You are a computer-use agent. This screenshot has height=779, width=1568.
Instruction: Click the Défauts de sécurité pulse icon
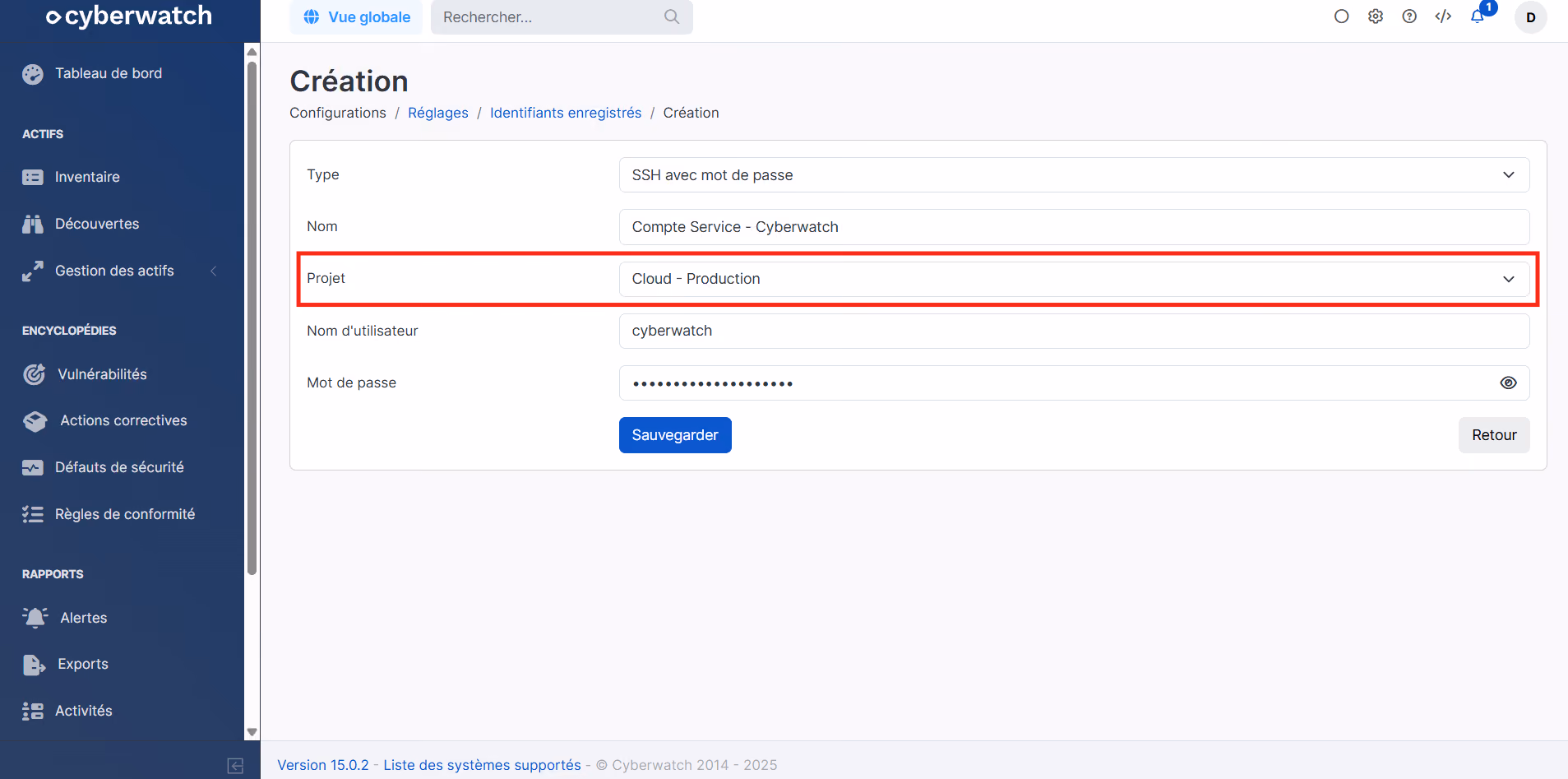[33, 467]
